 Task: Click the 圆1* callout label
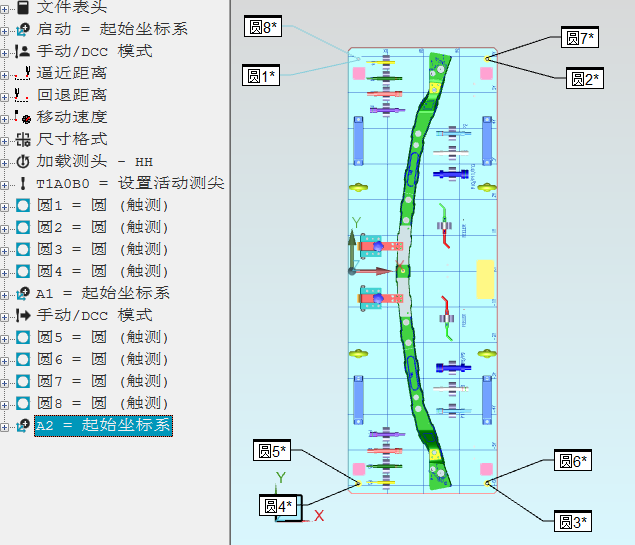point(262,75)
